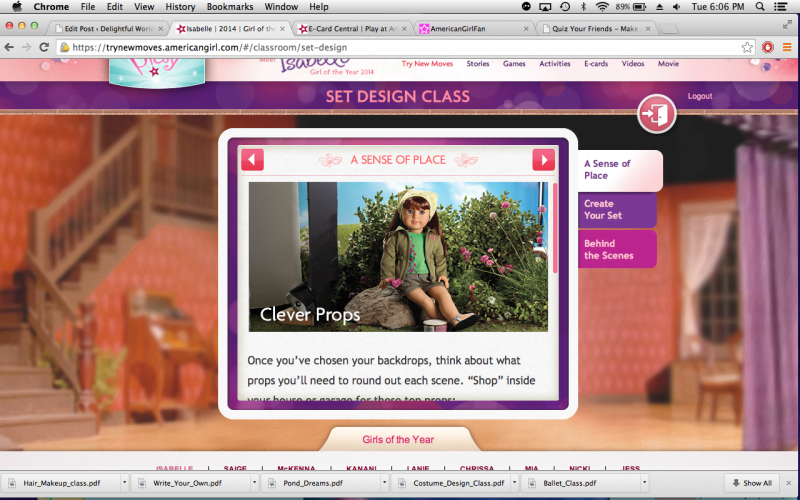Expand the Costume_Design_Class.pdf download dropdown arrow
This screenshot has width=800, height=500.
(514, 483)
